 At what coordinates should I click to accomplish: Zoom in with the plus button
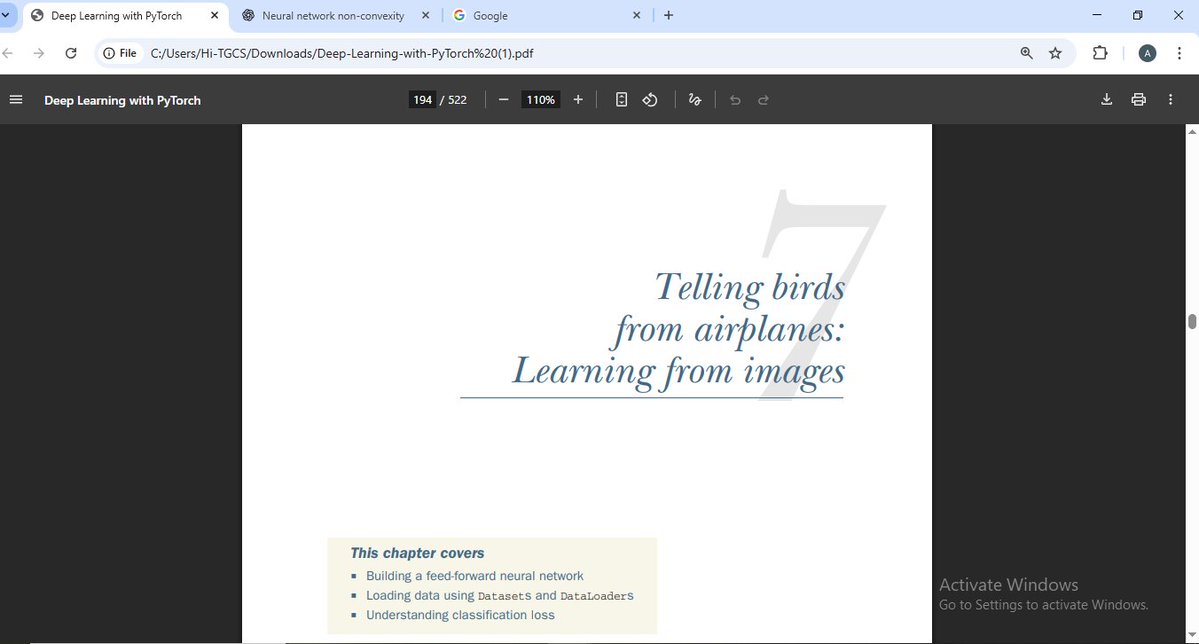coord(578,100)
